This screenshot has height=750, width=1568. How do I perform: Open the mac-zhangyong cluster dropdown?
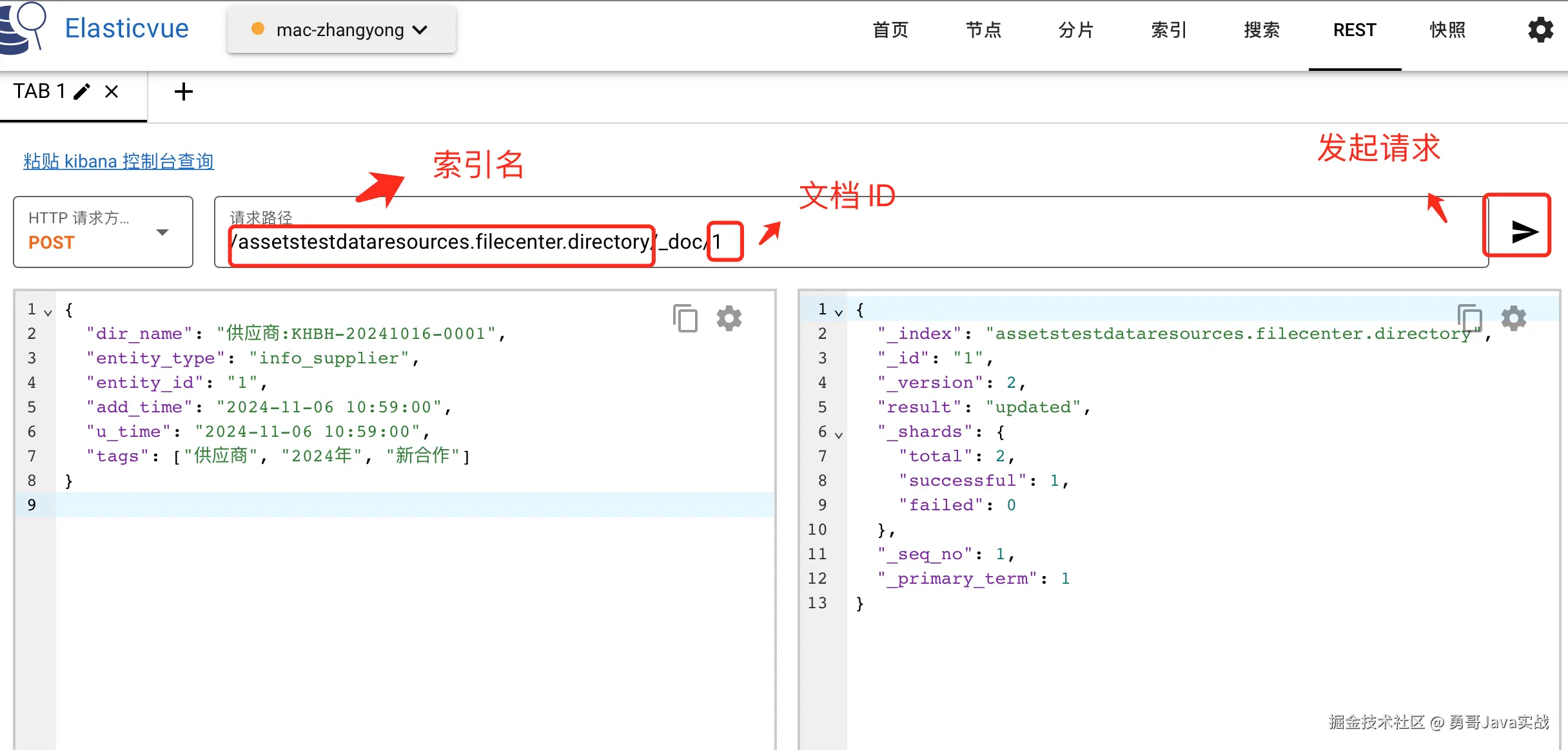(341, 30)
